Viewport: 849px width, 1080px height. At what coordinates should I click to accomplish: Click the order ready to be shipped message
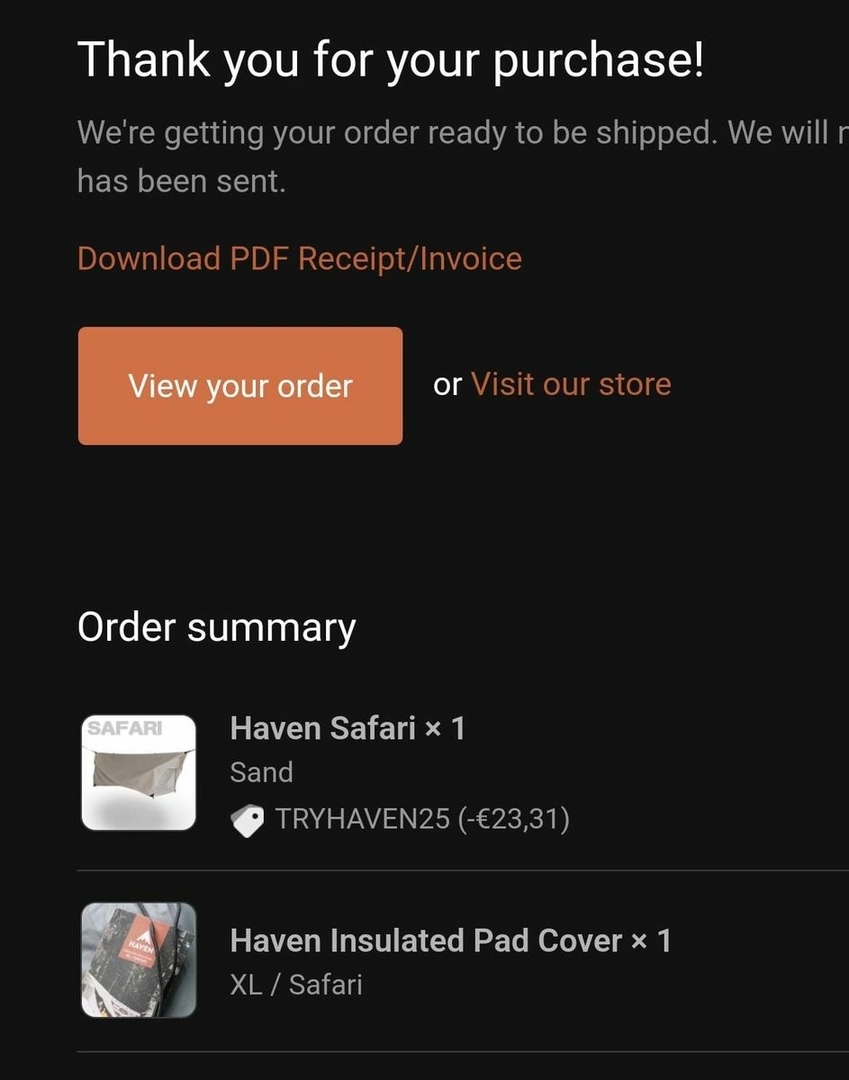463,132
